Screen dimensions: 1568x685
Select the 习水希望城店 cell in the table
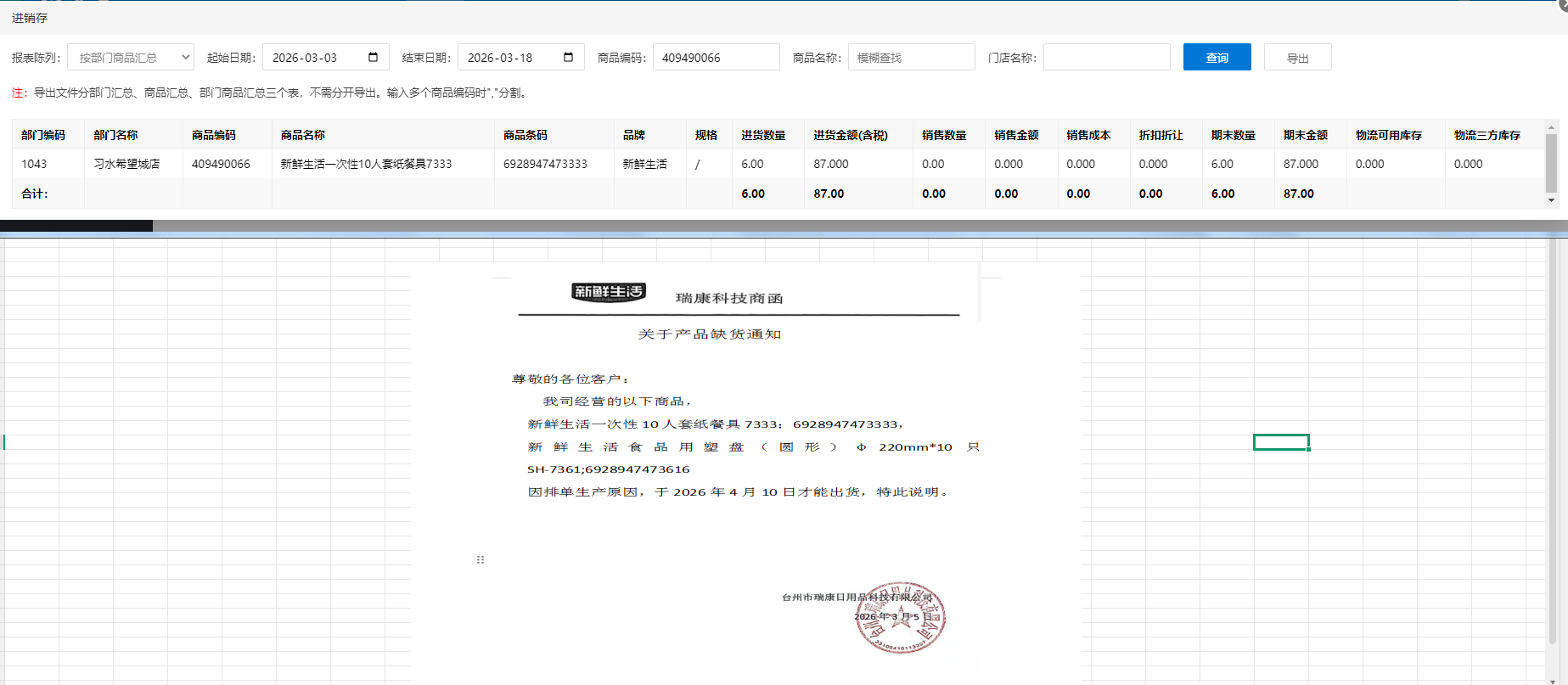tap(126, 164)
